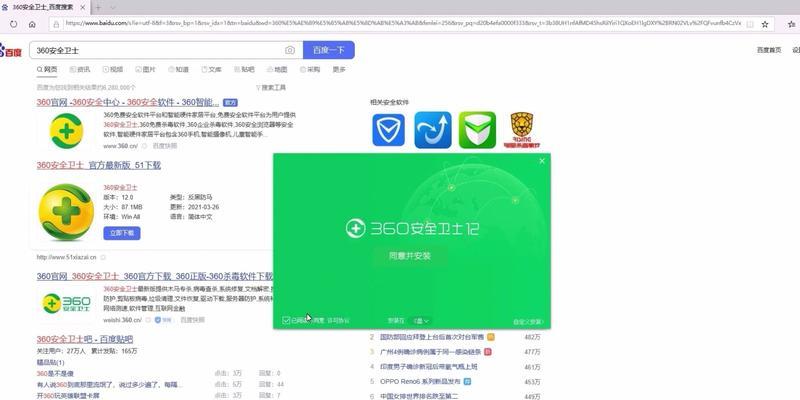Close the 360安全卫士 browser tab
Screen dimensions: 800x400
83,8
